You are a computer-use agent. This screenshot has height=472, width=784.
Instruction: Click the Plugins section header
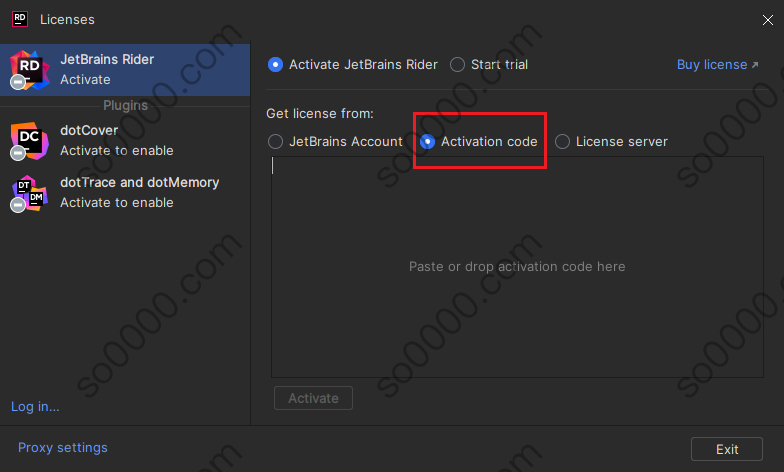125,106
